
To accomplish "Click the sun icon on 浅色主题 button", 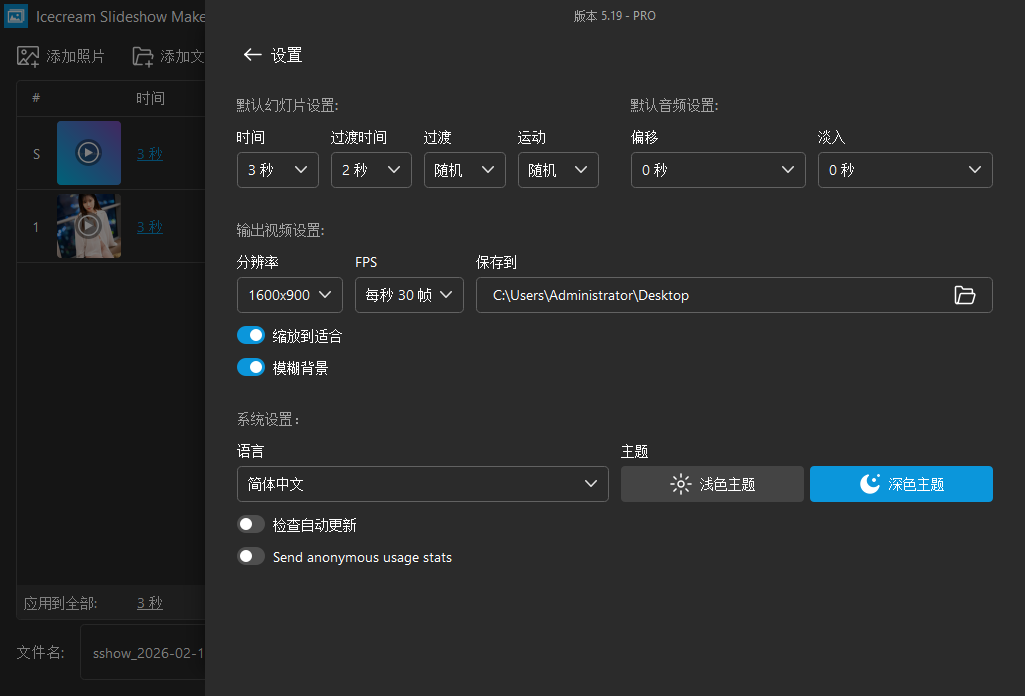I will 680,483.
